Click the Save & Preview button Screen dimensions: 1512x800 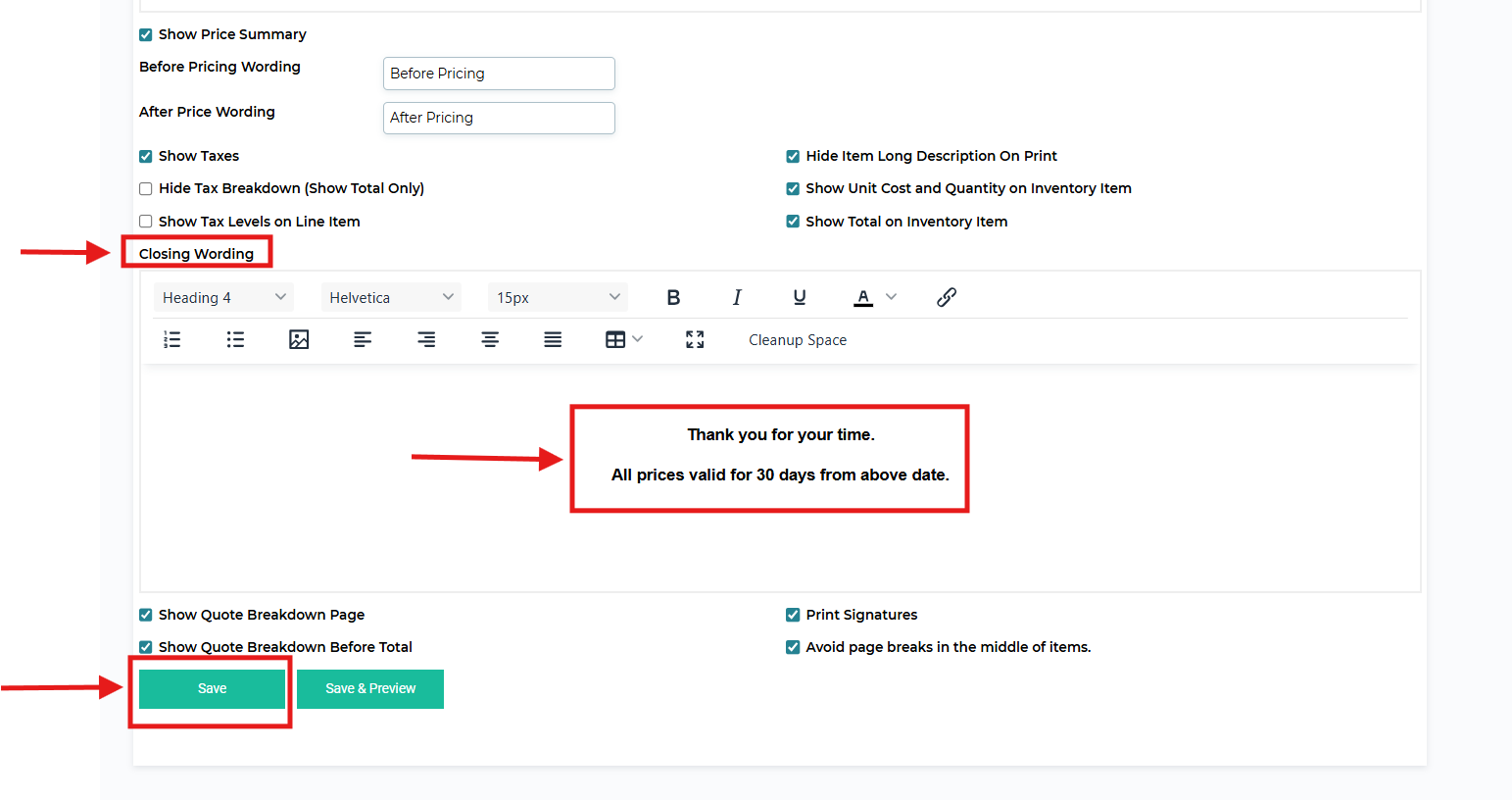pyautogui.click(x=370, y=689)
